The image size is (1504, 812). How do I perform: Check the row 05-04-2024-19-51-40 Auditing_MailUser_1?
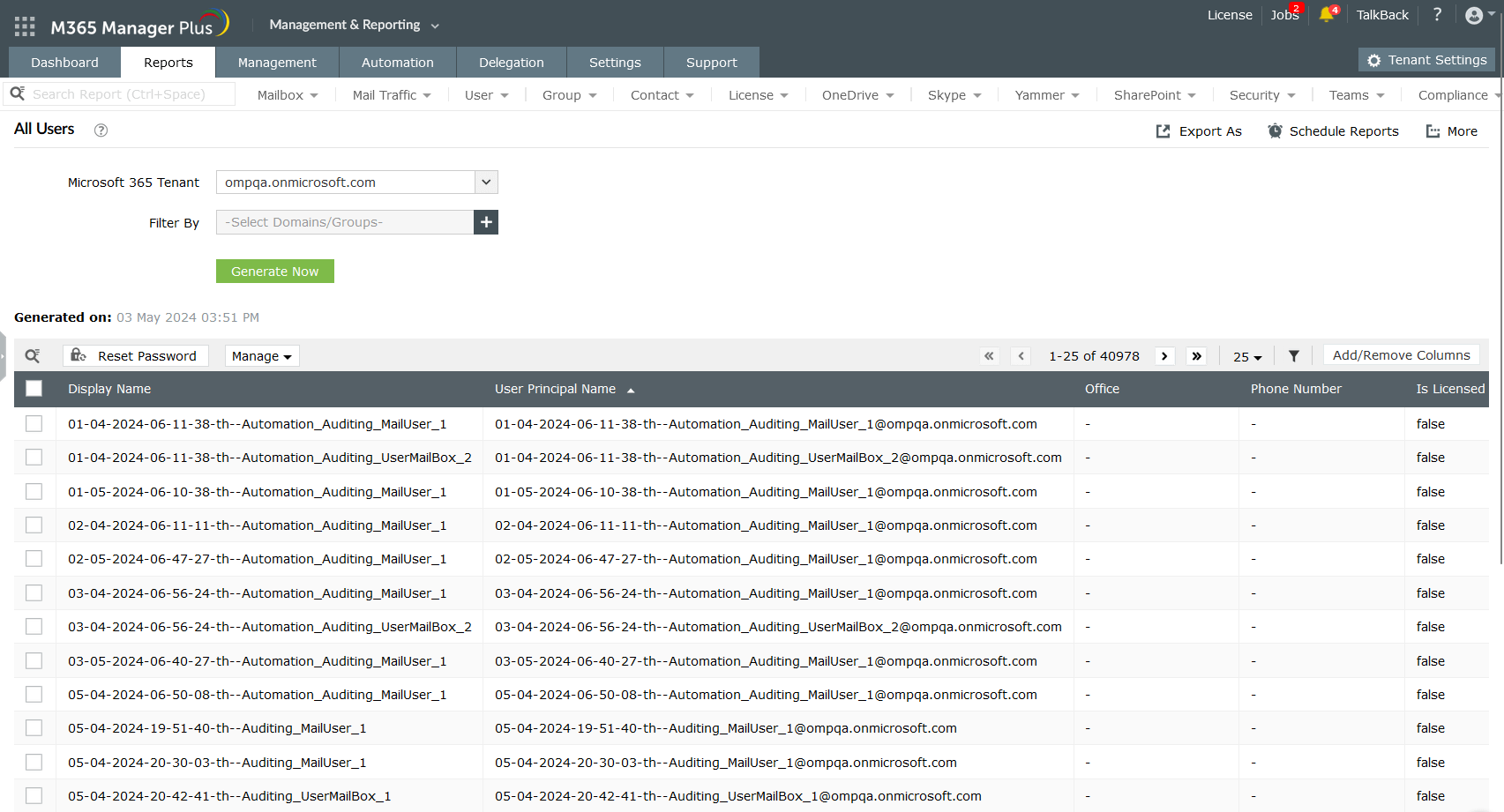pyautogui.click(x=34, y=728)
